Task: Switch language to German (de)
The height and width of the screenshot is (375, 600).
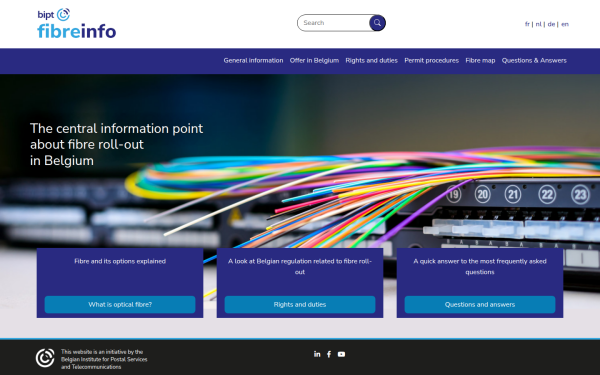Action: pyautogui.click(x=551, y=24)
